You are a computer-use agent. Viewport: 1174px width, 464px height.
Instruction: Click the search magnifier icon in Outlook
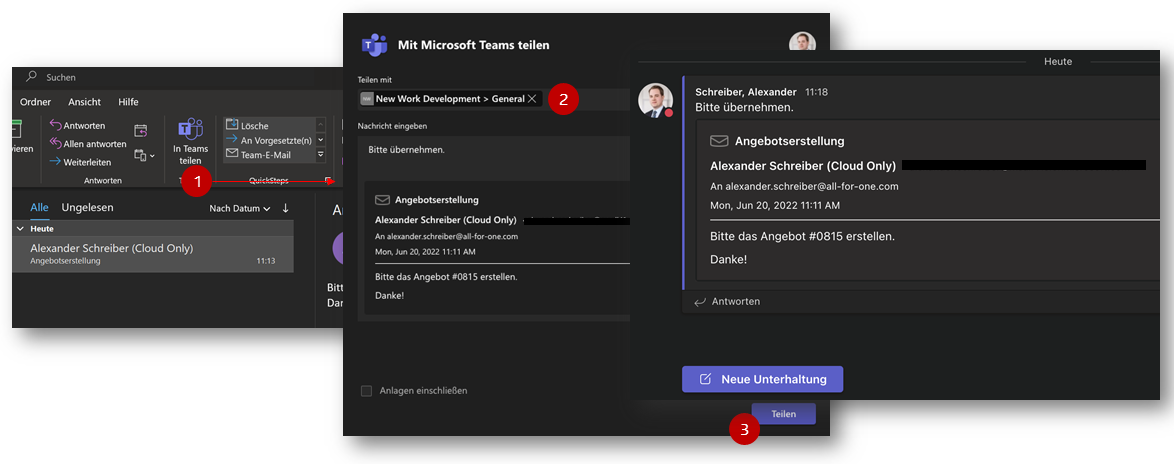pyautogui.click(x=31, y=76)
